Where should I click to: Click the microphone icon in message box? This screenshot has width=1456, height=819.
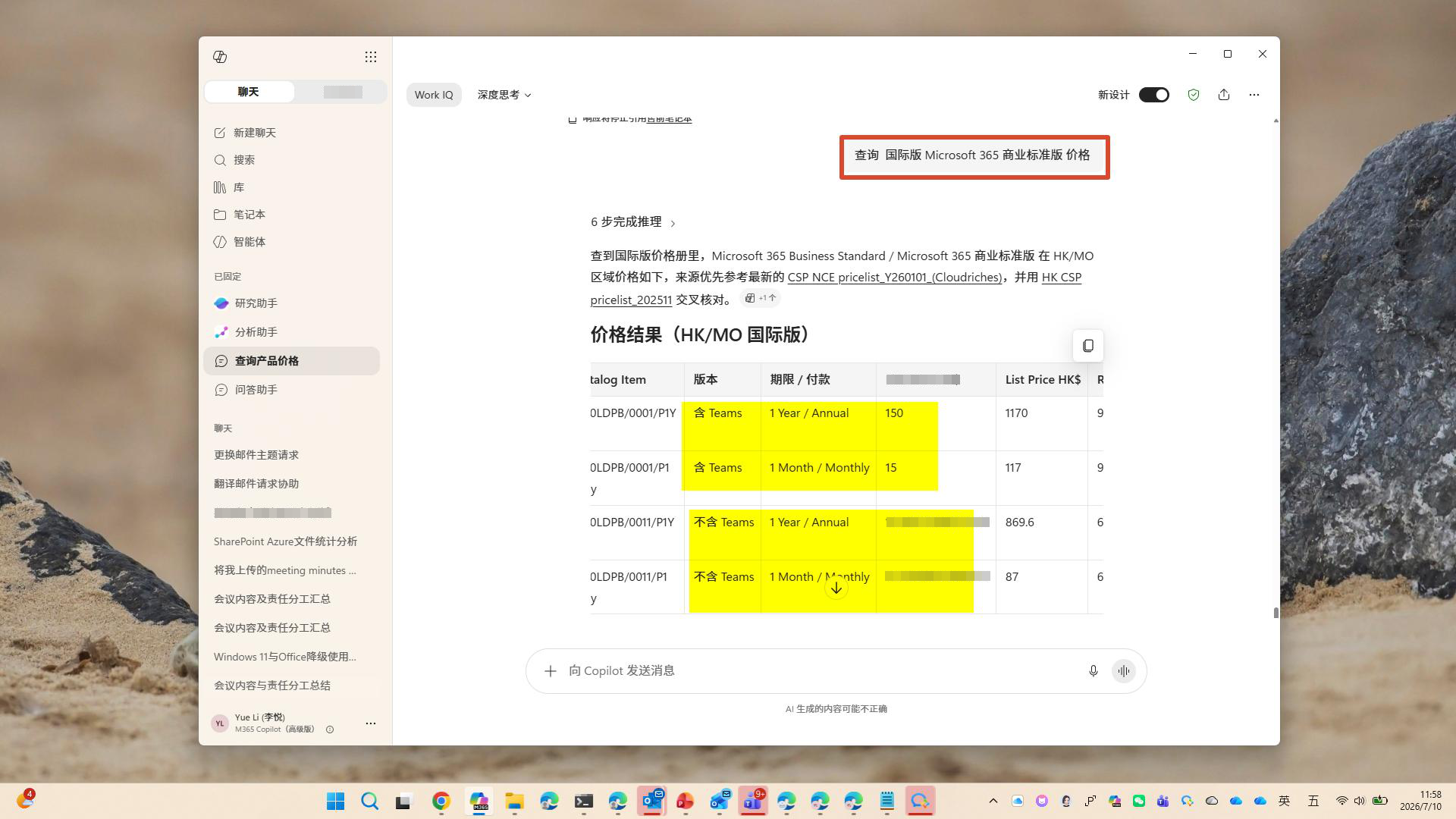1094,671
